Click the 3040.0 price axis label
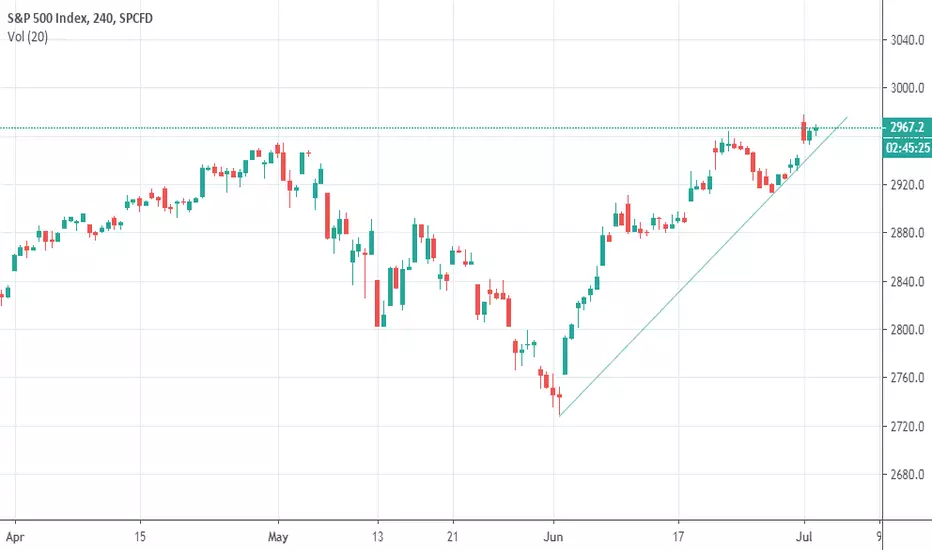This screenshot has height=550, width=932. point(907,40)
